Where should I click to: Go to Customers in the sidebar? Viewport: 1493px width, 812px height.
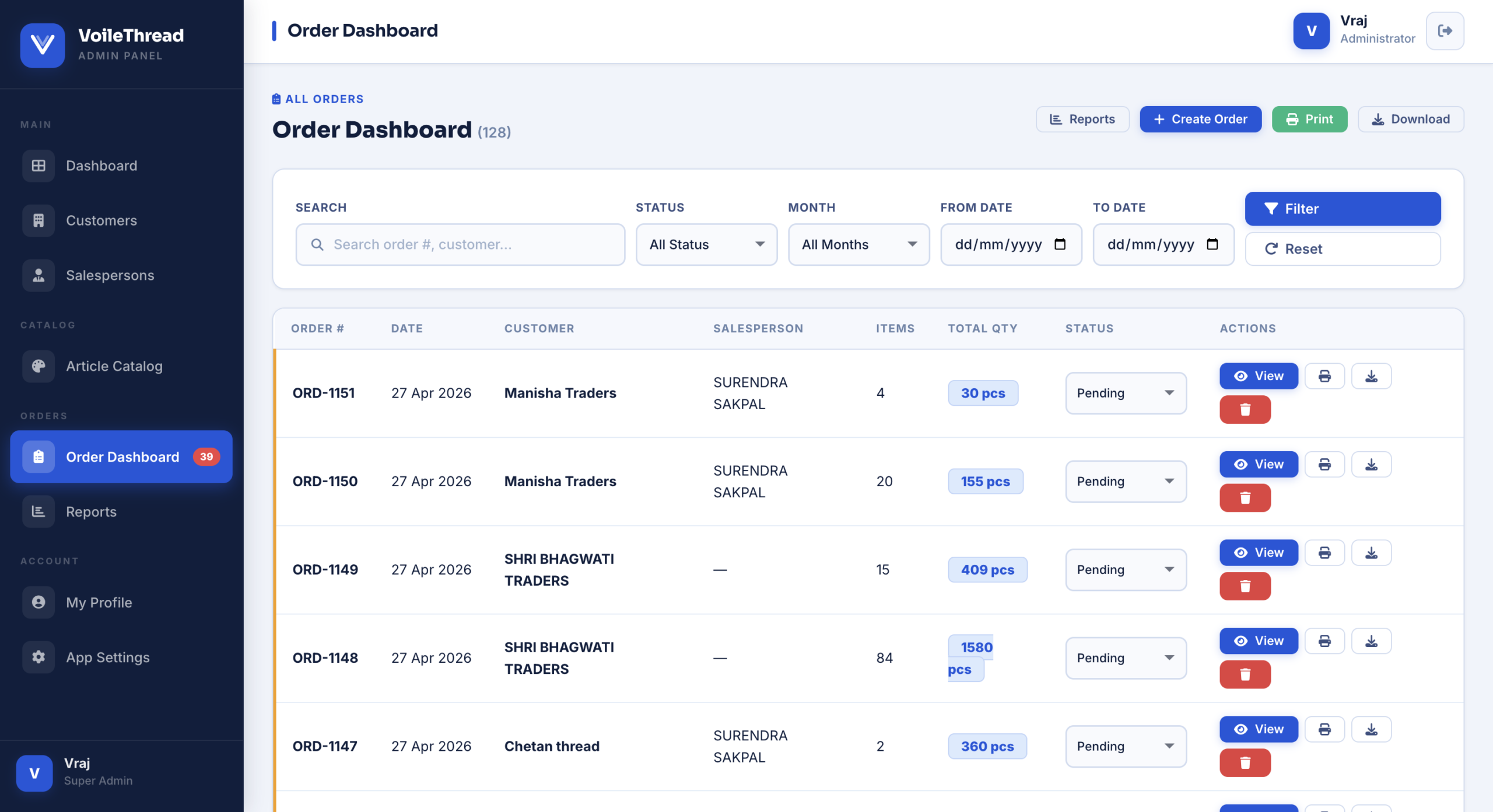tap(101, 220)
